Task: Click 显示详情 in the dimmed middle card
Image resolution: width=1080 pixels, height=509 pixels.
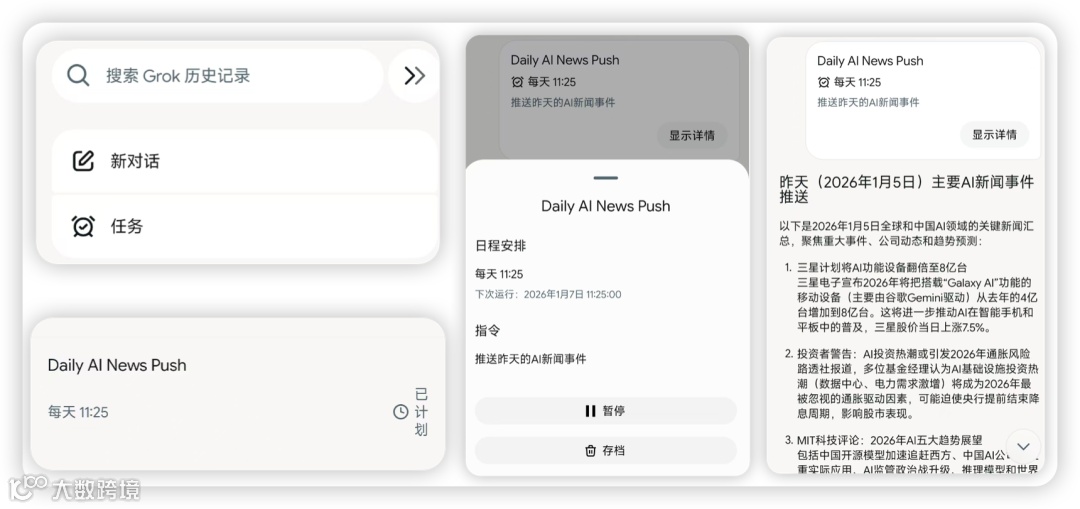Action: point(692,136)
